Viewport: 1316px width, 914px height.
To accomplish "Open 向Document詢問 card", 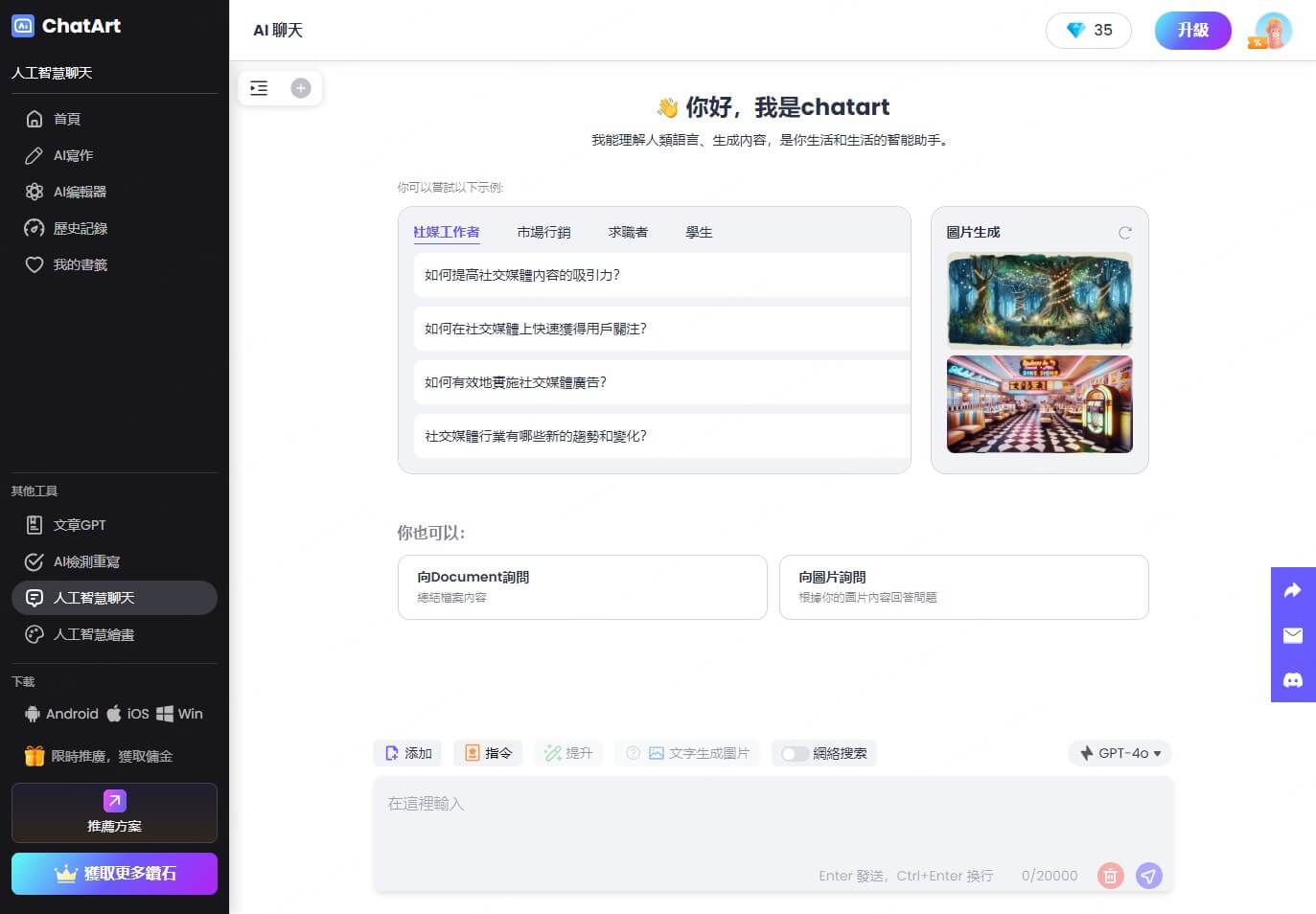I will pyautogui.click(x=583, y=587).
